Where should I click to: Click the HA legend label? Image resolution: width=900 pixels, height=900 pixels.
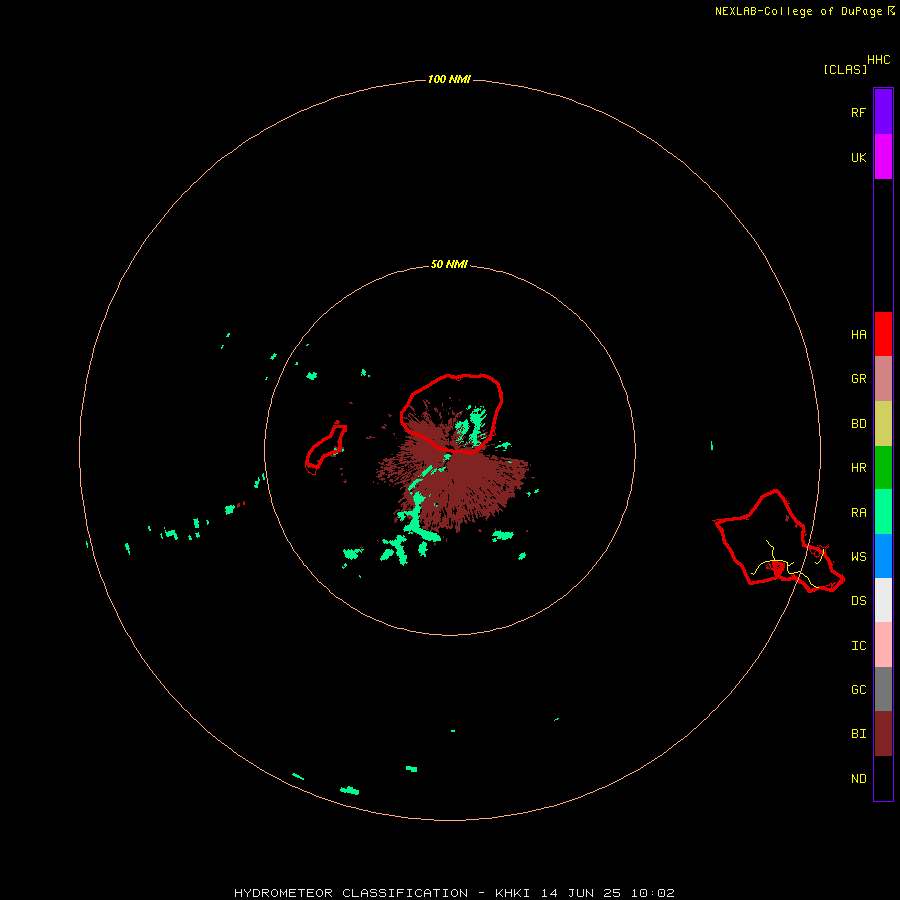coord(858,334)
